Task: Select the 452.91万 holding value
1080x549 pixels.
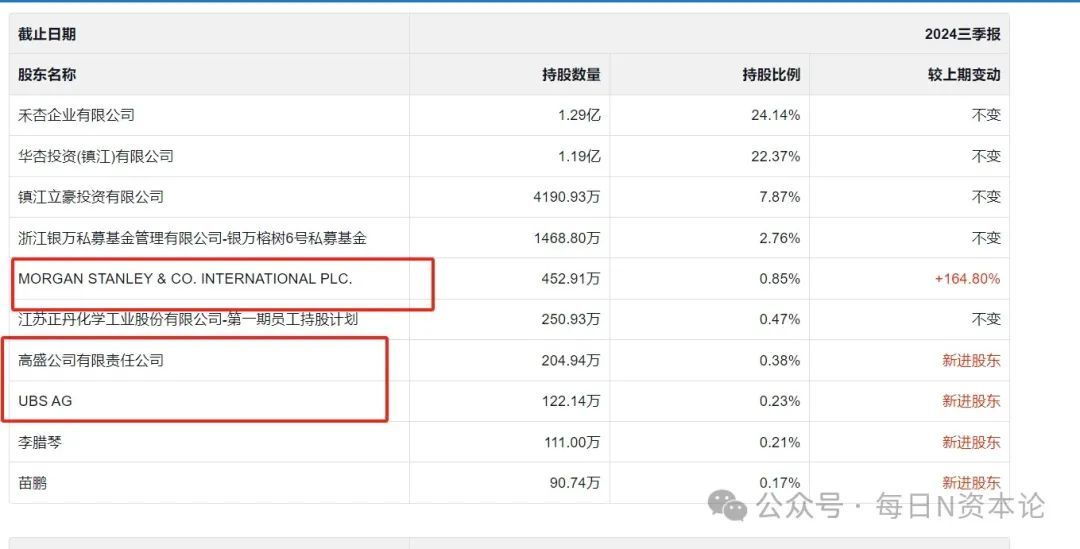Action: (x=571, y=279)
